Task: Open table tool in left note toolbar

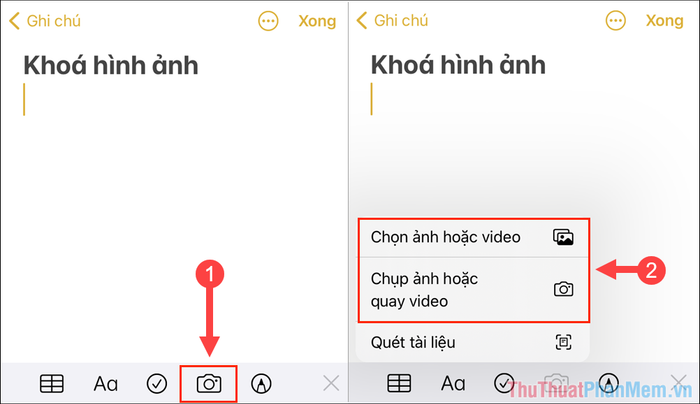Action: pos(52,384)
